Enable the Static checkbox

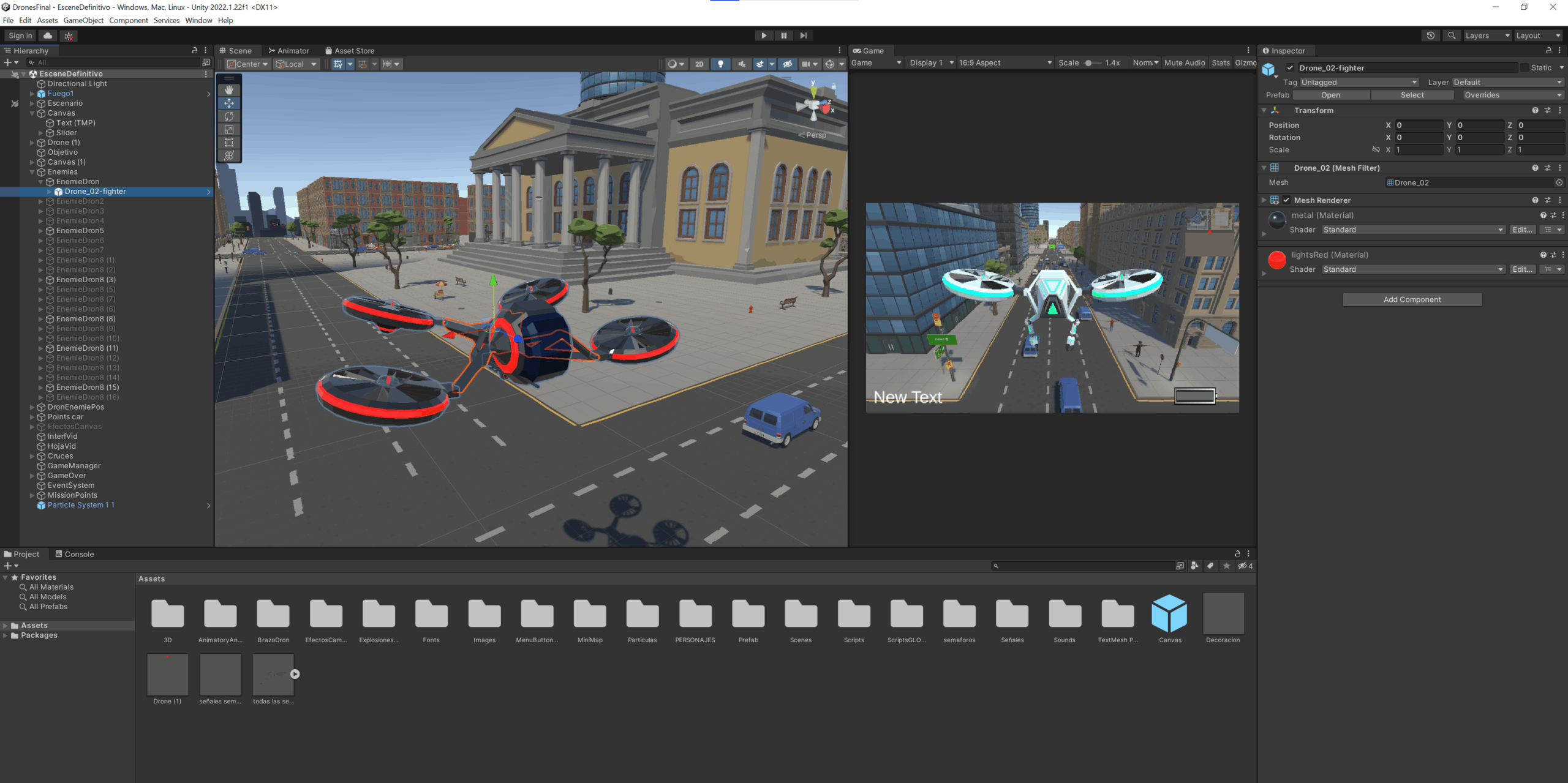[x=1524, y=68]
